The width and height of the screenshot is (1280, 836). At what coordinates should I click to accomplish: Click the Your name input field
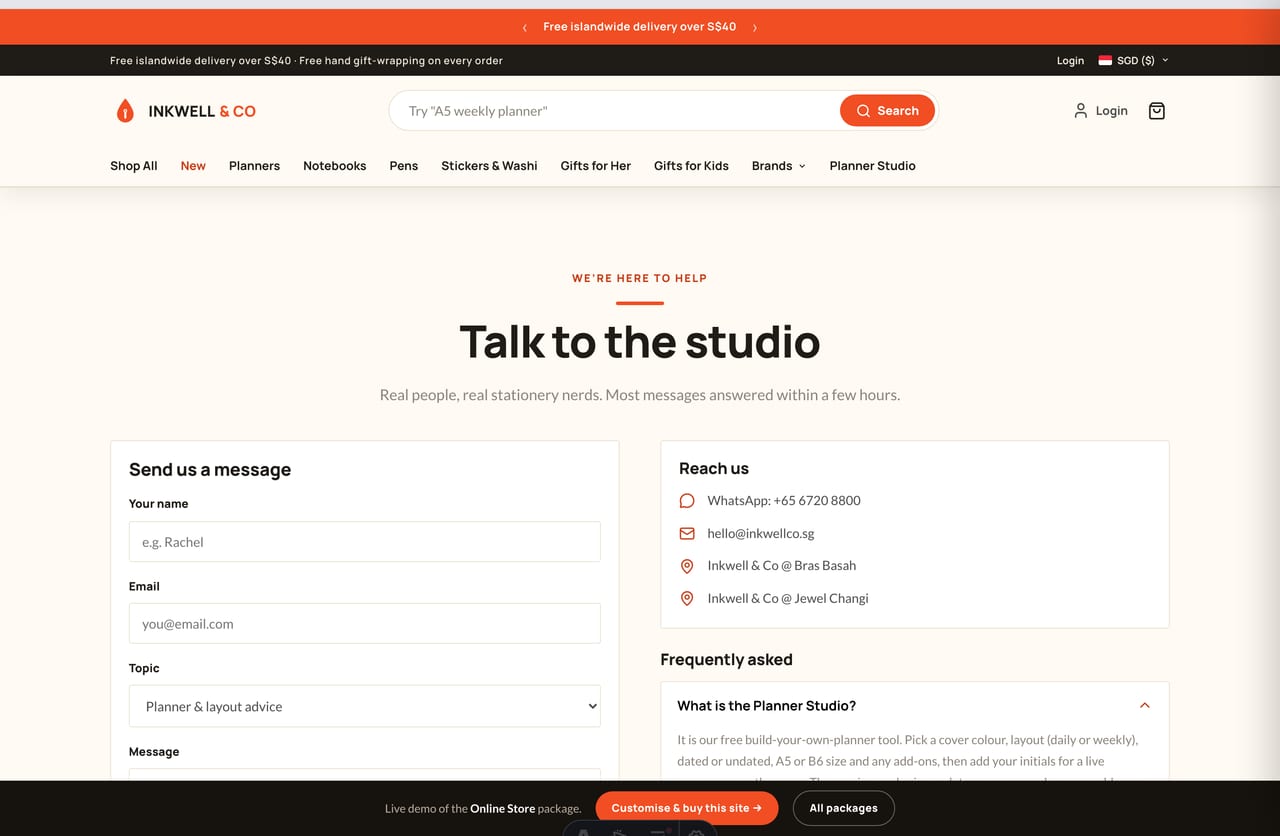365,541
